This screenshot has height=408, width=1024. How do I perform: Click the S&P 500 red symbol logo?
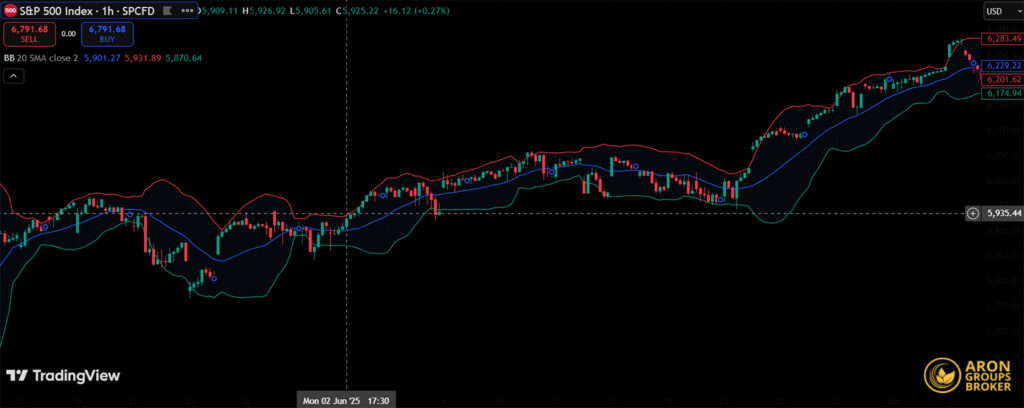pos(12,10)
